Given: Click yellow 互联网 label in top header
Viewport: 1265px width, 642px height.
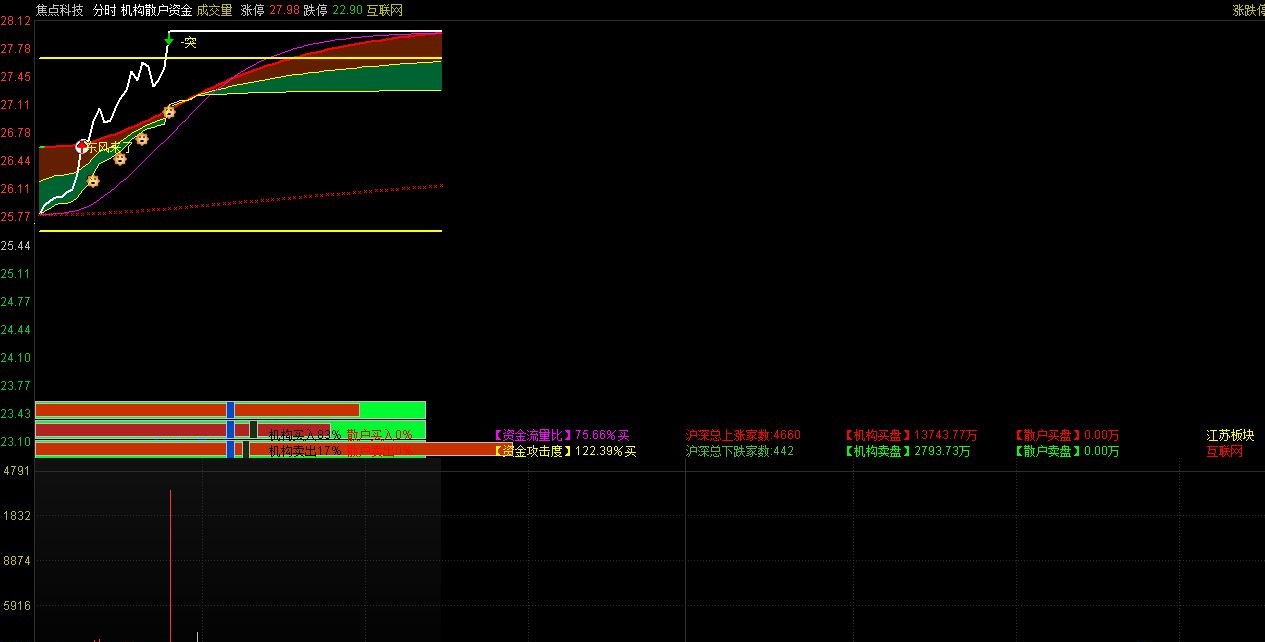Looking at the screenshot, I should pyautogui.click(x=385, y=10).
